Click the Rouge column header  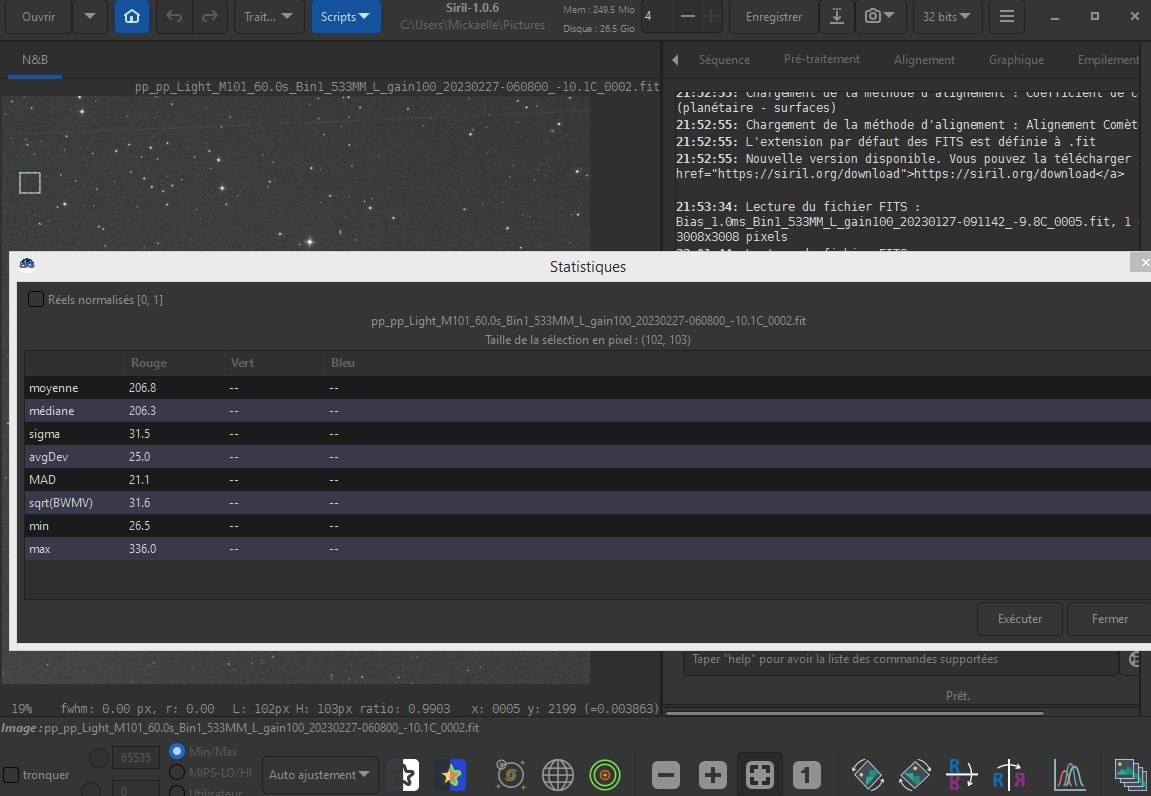[148, 363]
